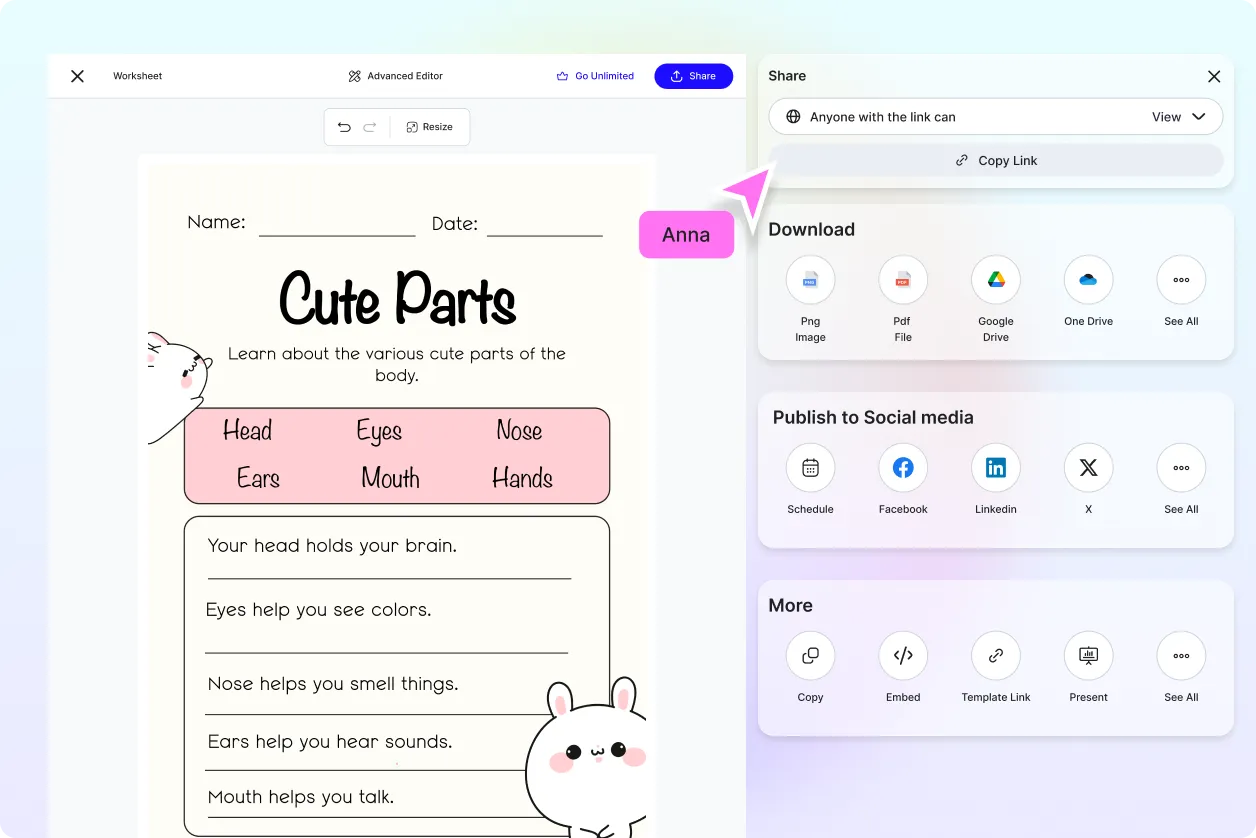The height and width of the screenshot is (838, 1256).
Task: Download as Pdf File
Action: [x=903, y=280]
